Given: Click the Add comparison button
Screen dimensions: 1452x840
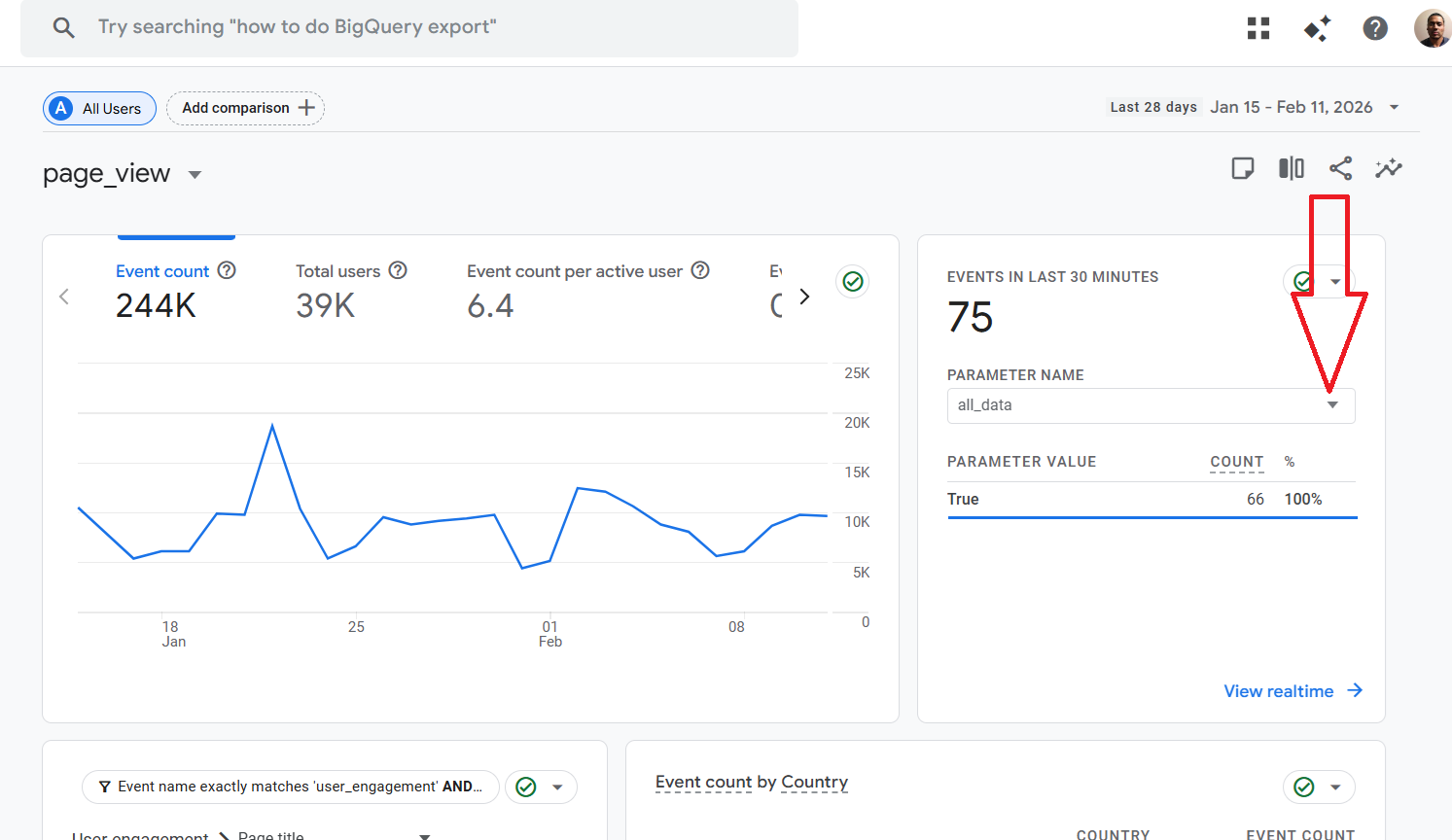Looking at the screenshot, I should click(246, 108).
